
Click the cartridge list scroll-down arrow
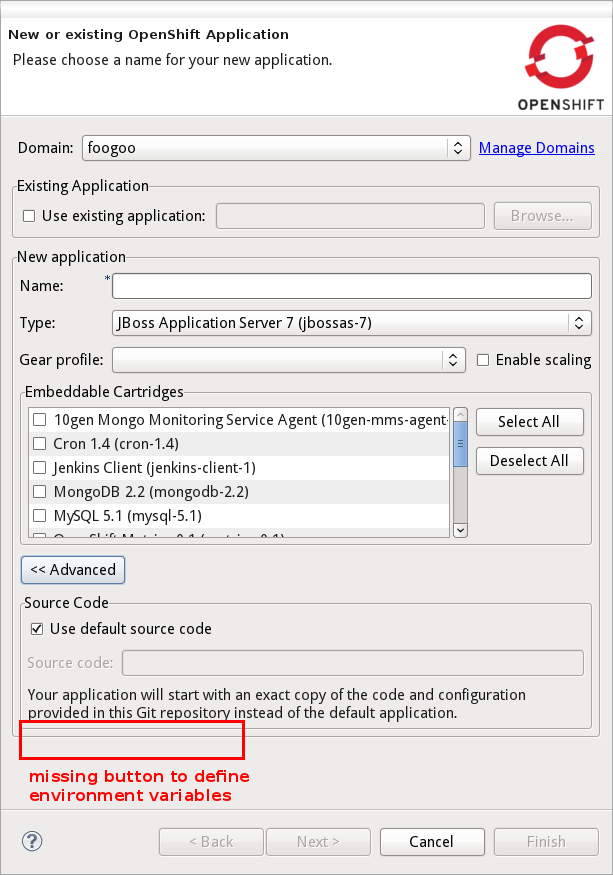(x=461, y=530)
